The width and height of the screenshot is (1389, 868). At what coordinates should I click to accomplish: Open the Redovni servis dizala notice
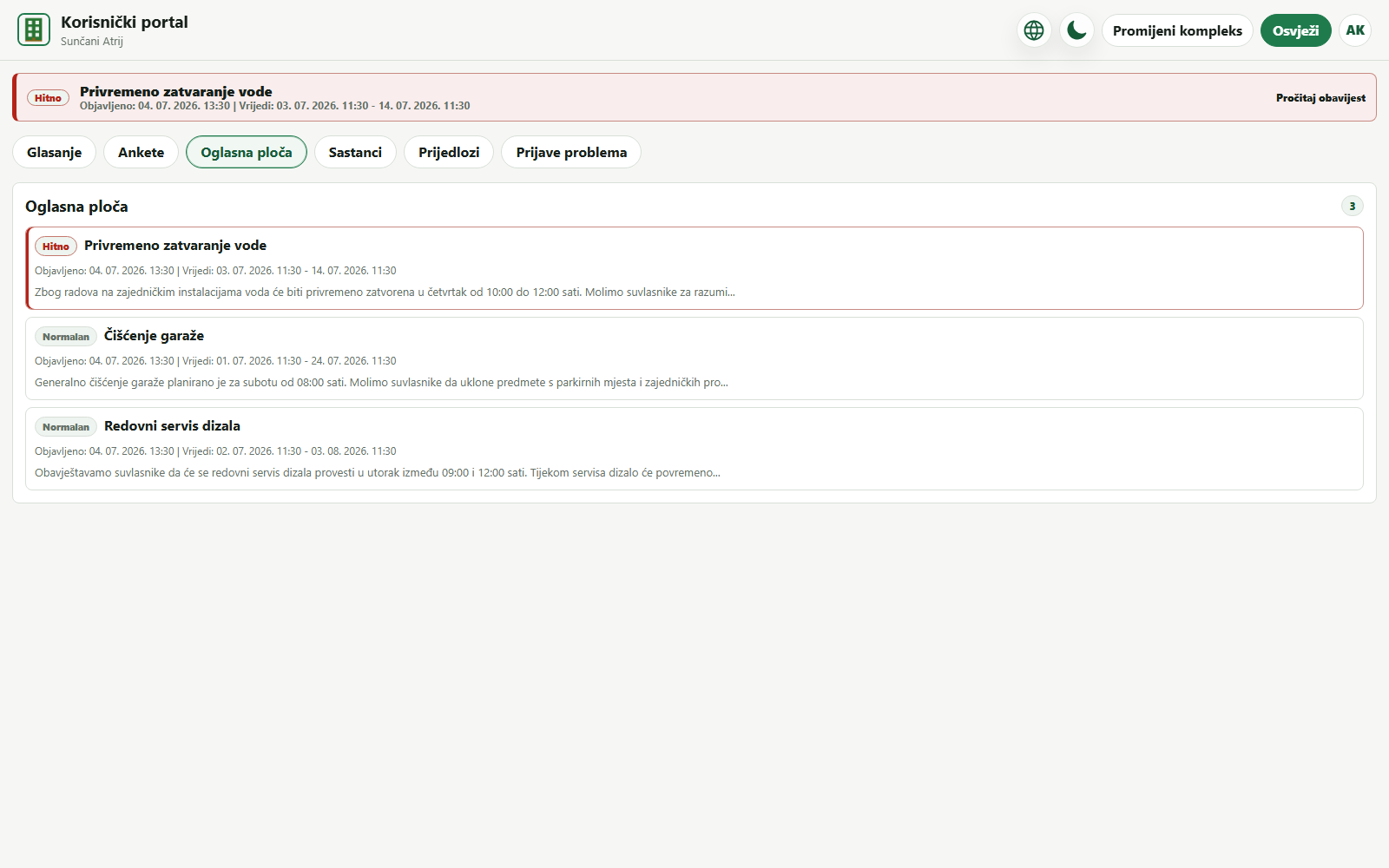[694, 449]
